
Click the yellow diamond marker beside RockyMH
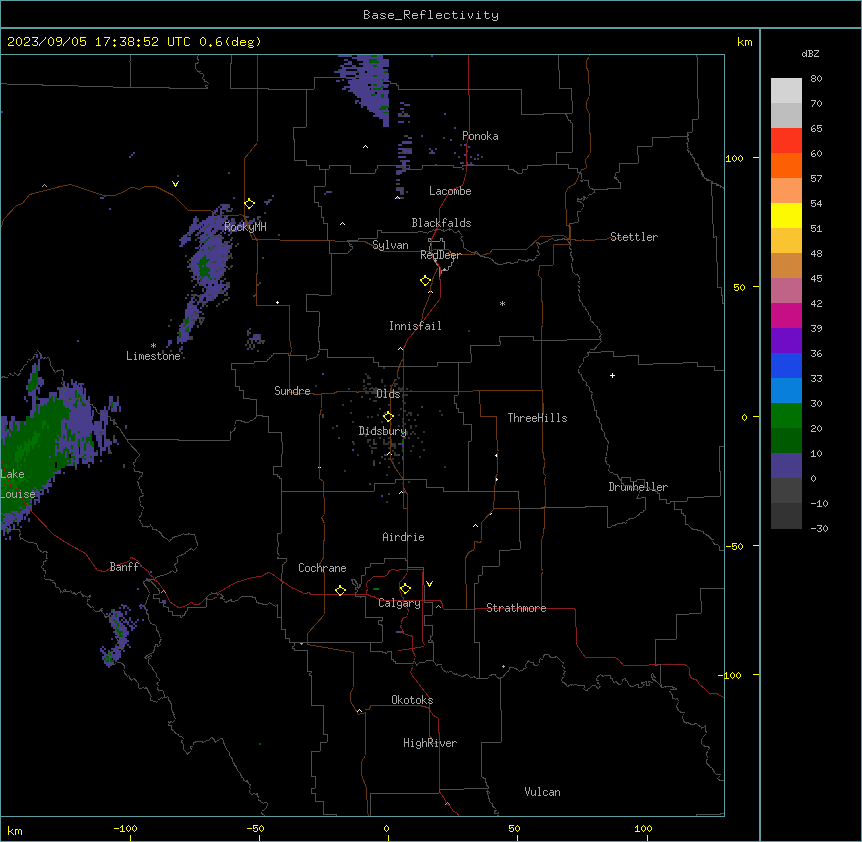click(x=250, y=204)
